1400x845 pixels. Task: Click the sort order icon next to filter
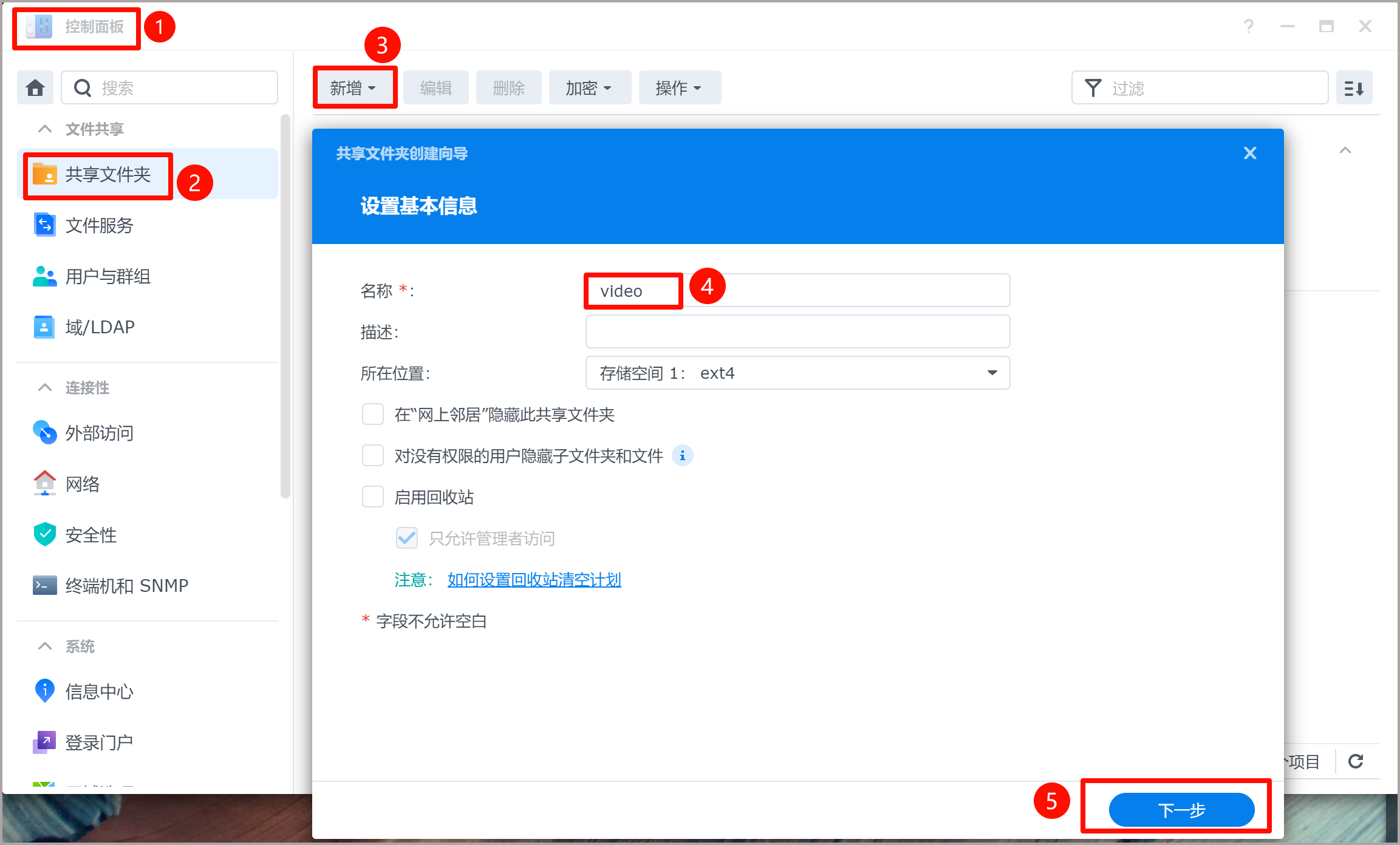(1354, 88)
